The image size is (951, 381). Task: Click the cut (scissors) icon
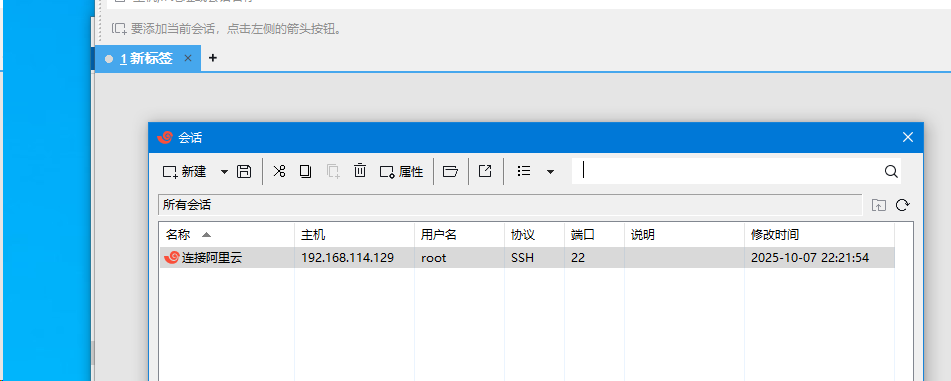279,172
